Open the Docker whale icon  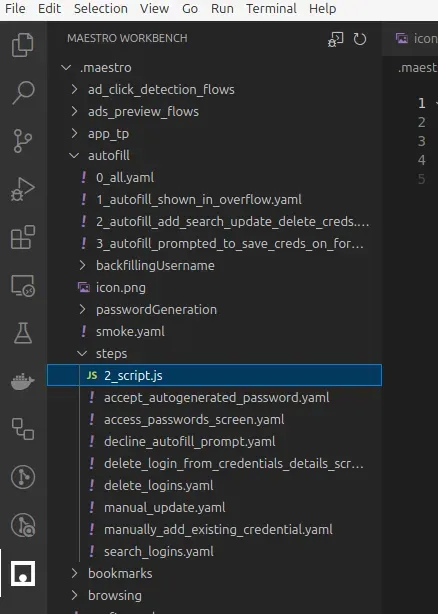23,381
